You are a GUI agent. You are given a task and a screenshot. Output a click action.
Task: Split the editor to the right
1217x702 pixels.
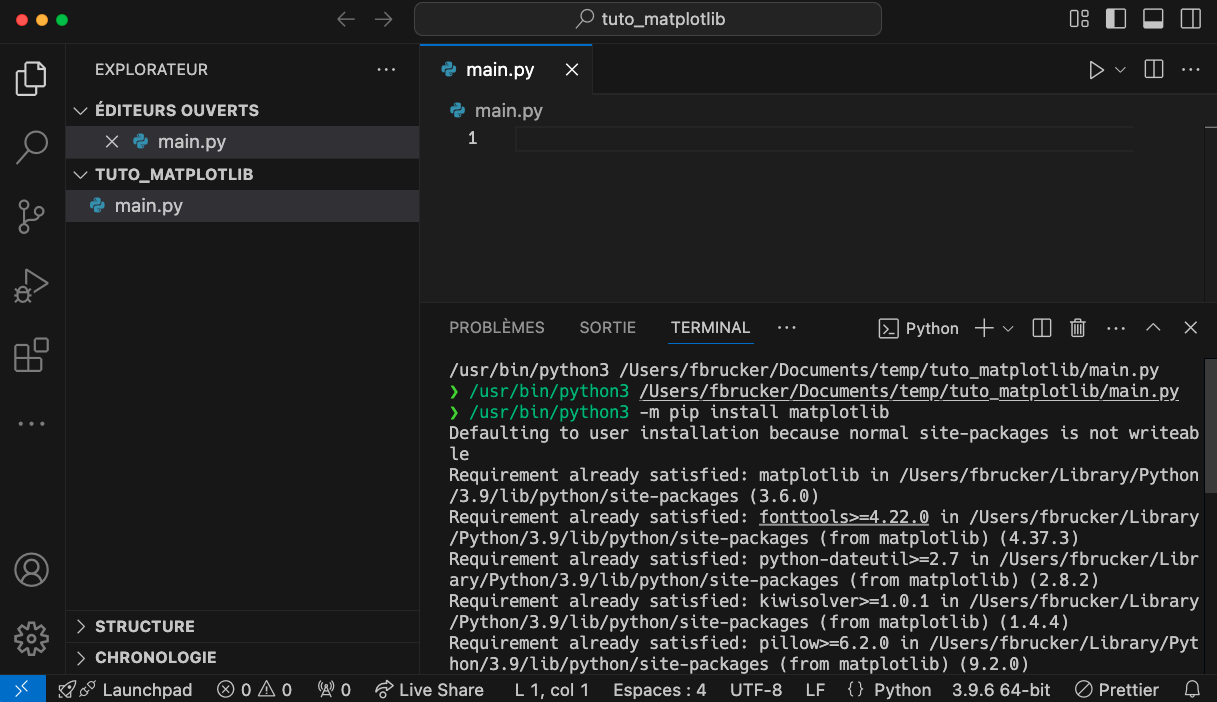click(1153, 70)
